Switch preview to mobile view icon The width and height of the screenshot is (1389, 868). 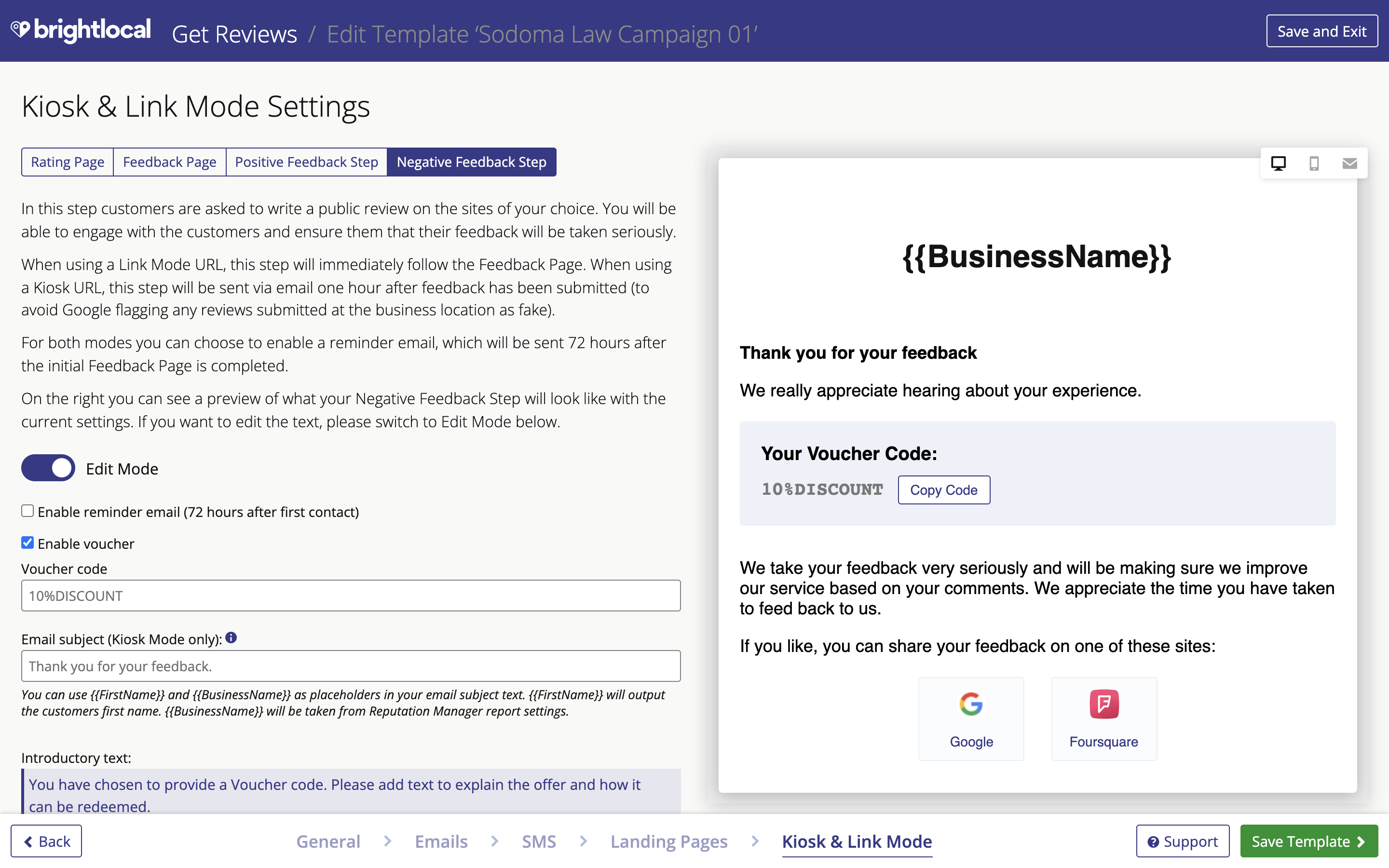click(x=1314, y=163)
